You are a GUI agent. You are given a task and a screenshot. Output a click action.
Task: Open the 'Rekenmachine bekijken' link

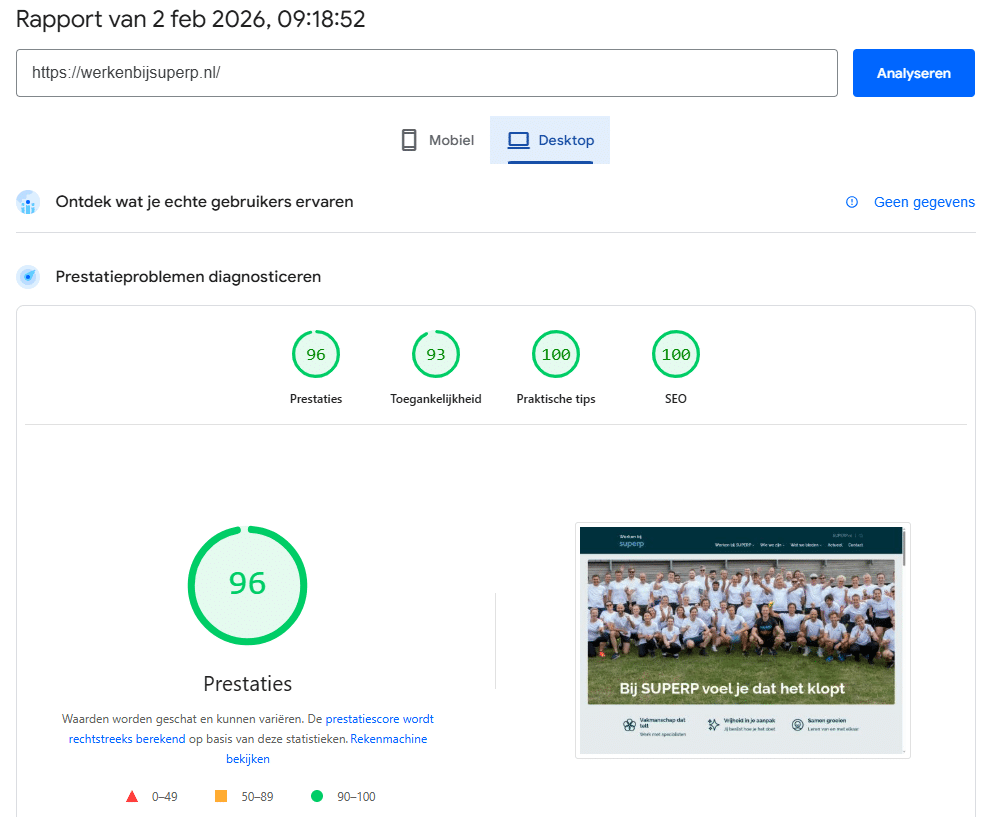[389, 738]
